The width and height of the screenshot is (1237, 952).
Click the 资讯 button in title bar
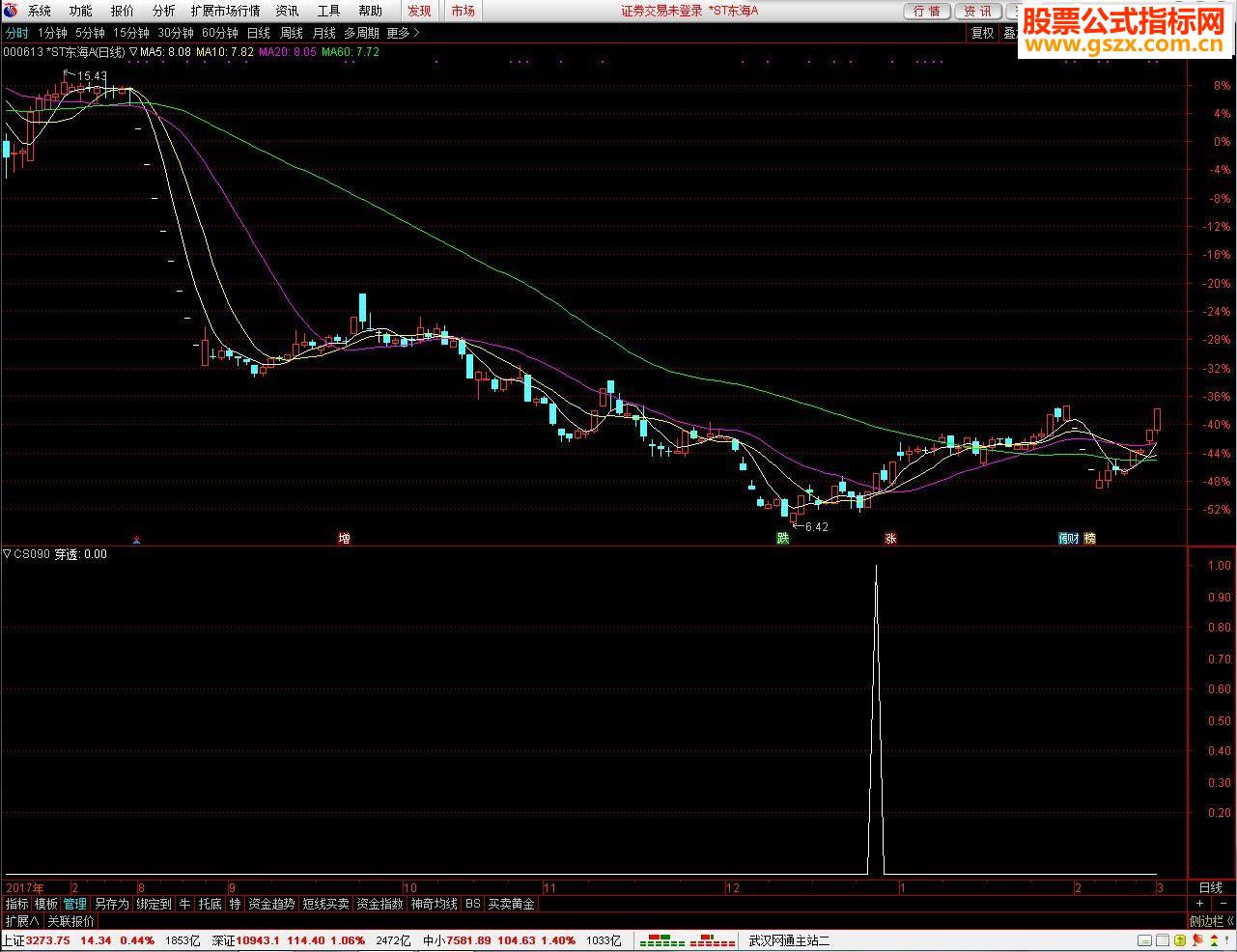coord(977,11)
